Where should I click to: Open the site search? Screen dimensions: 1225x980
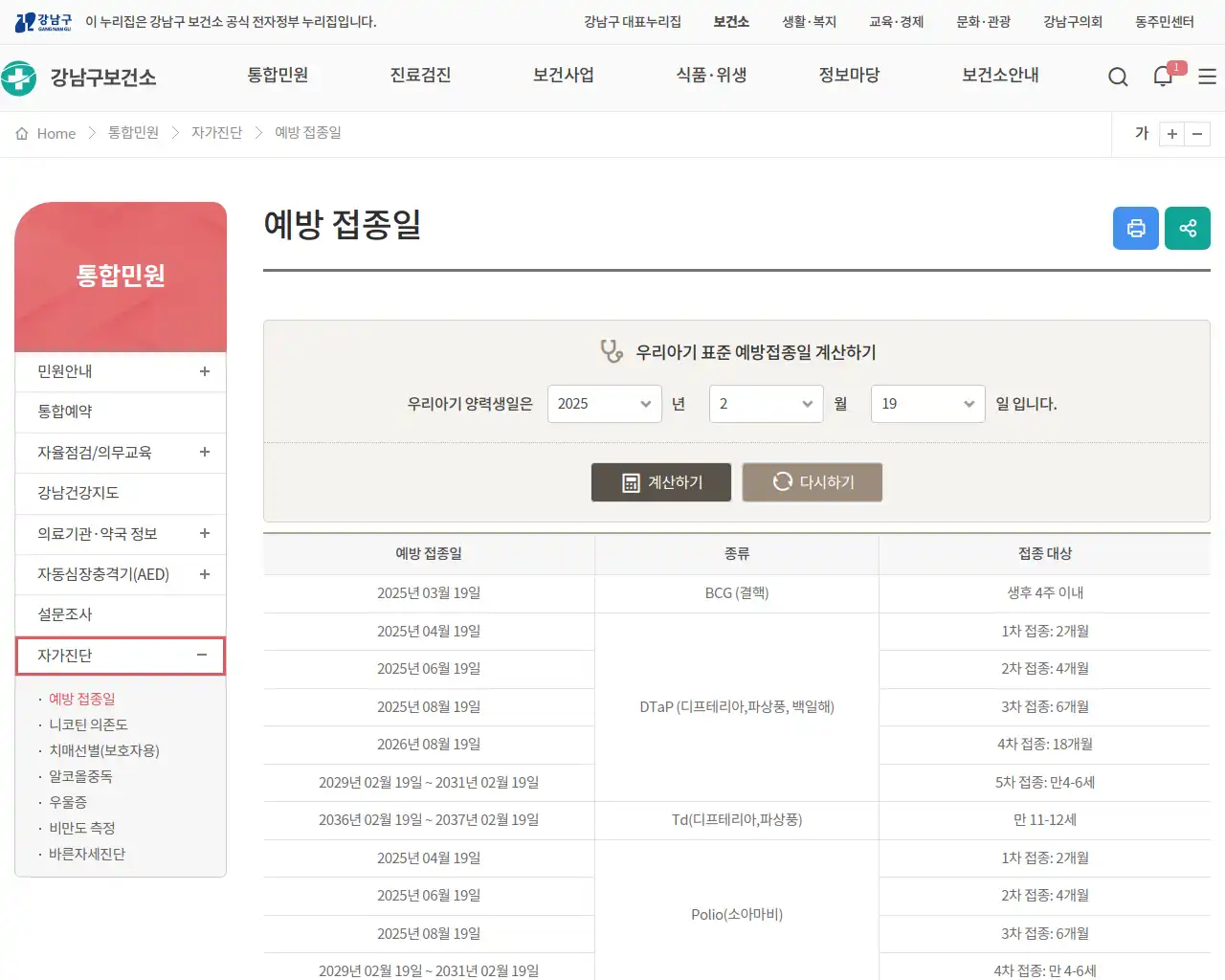(x=1117, y=77)
